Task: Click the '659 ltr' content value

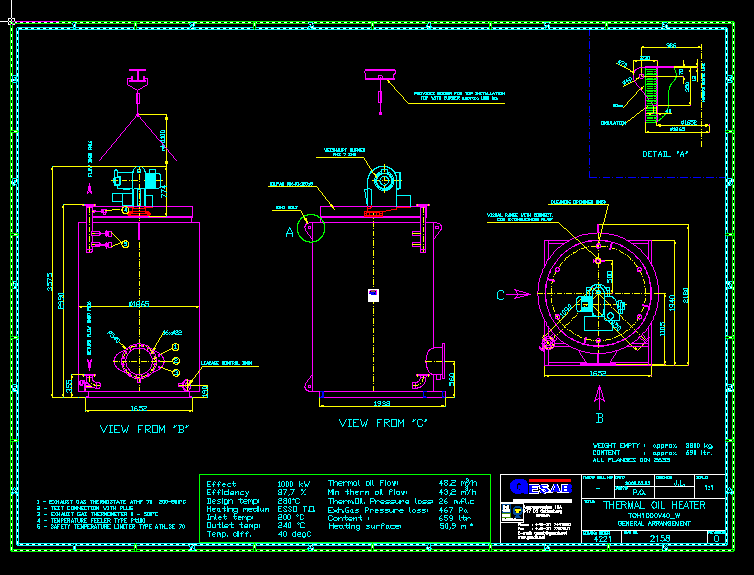Action: click(455, 518)
